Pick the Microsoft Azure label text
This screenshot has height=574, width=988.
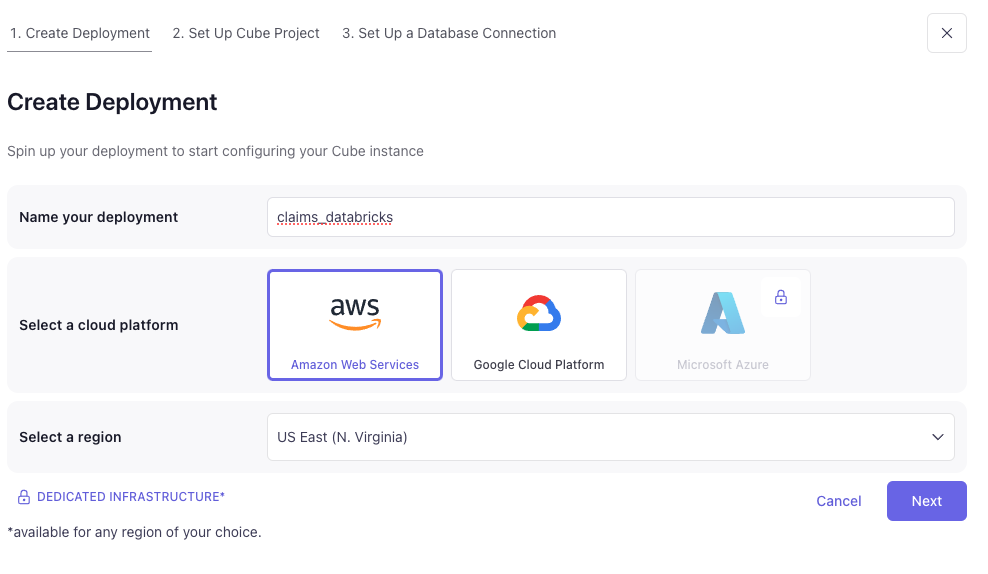coord(723,365)
